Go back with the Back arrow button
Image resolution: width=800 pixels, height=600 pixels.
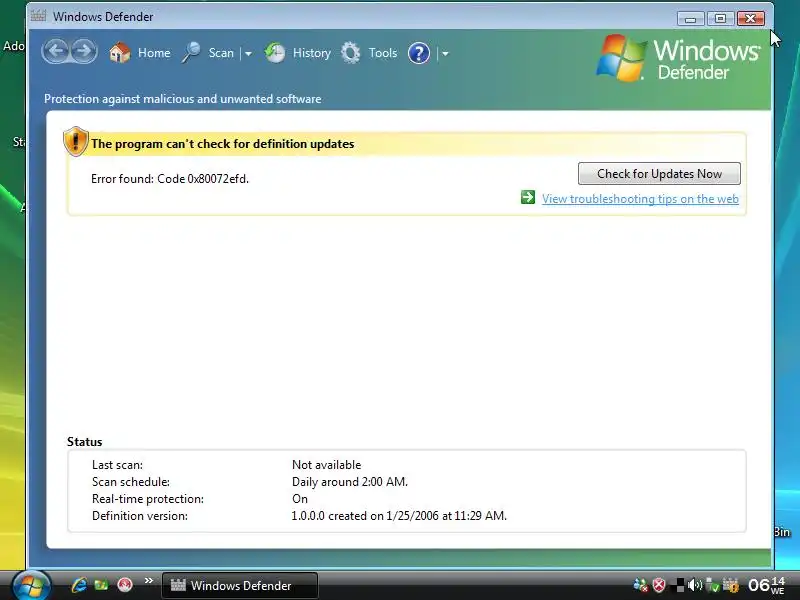coord(56,52)
